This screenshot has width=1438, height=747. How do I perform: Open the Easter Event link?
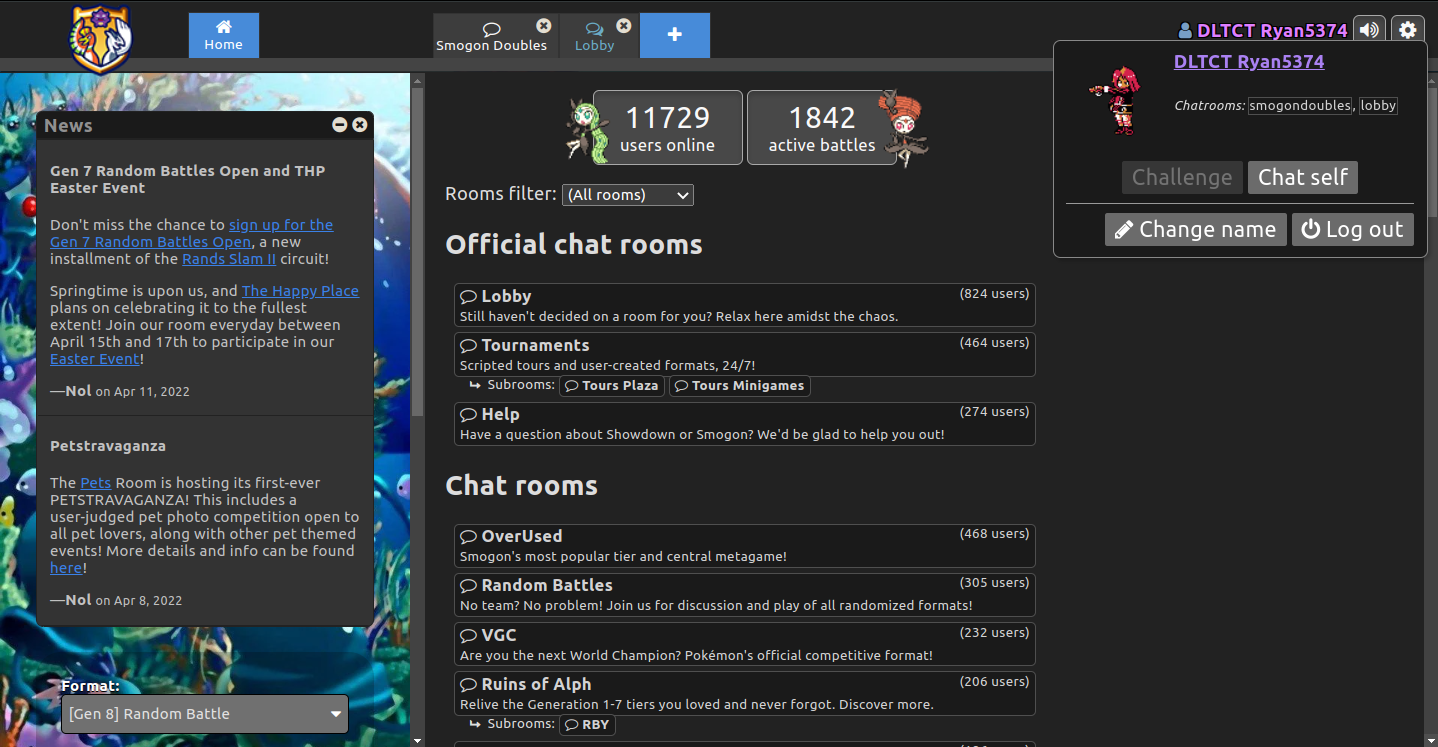[x=95, y=359]
